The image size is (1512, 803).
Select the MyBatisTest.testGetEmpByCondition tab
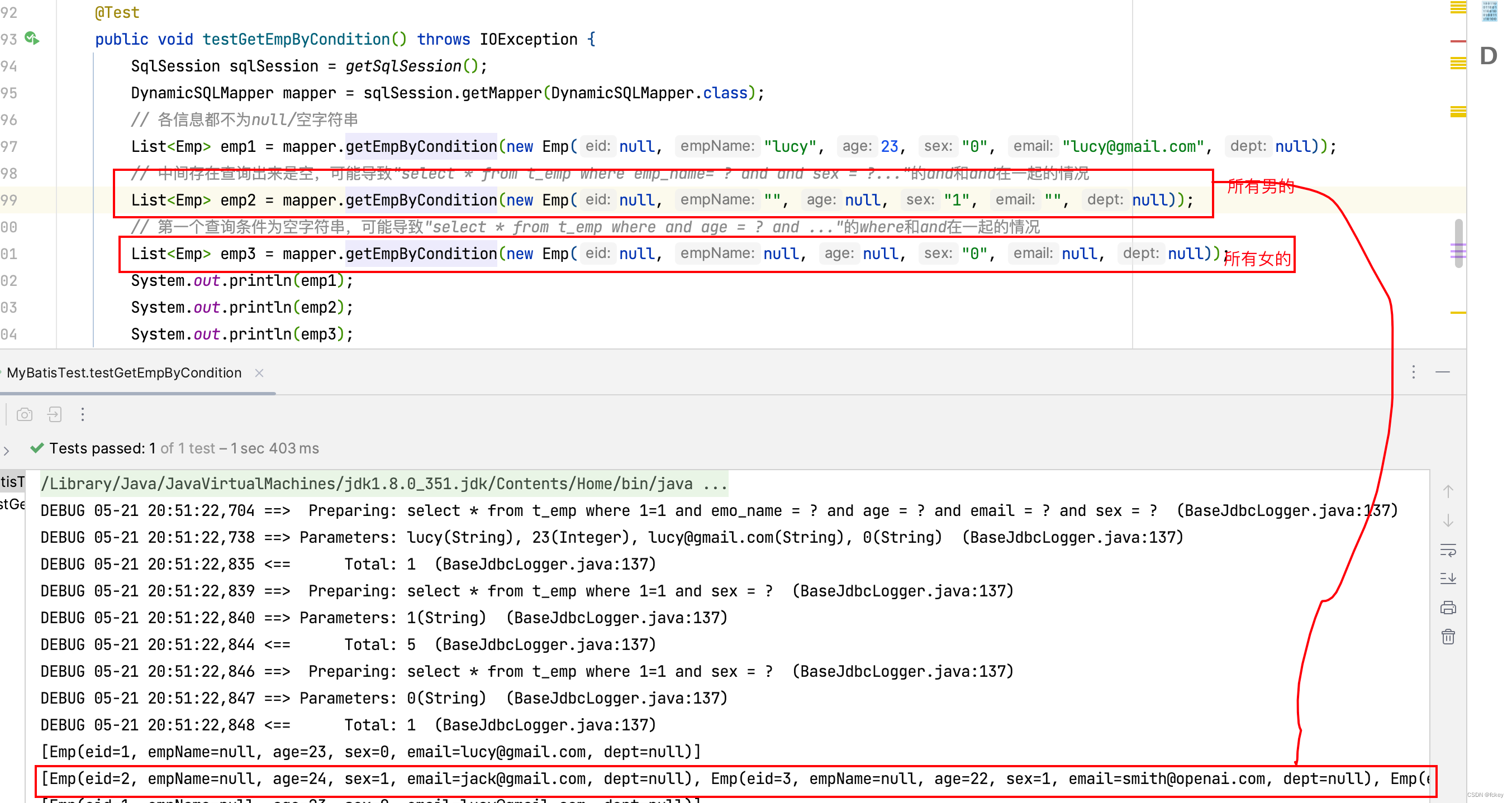[x=124, y=373]
